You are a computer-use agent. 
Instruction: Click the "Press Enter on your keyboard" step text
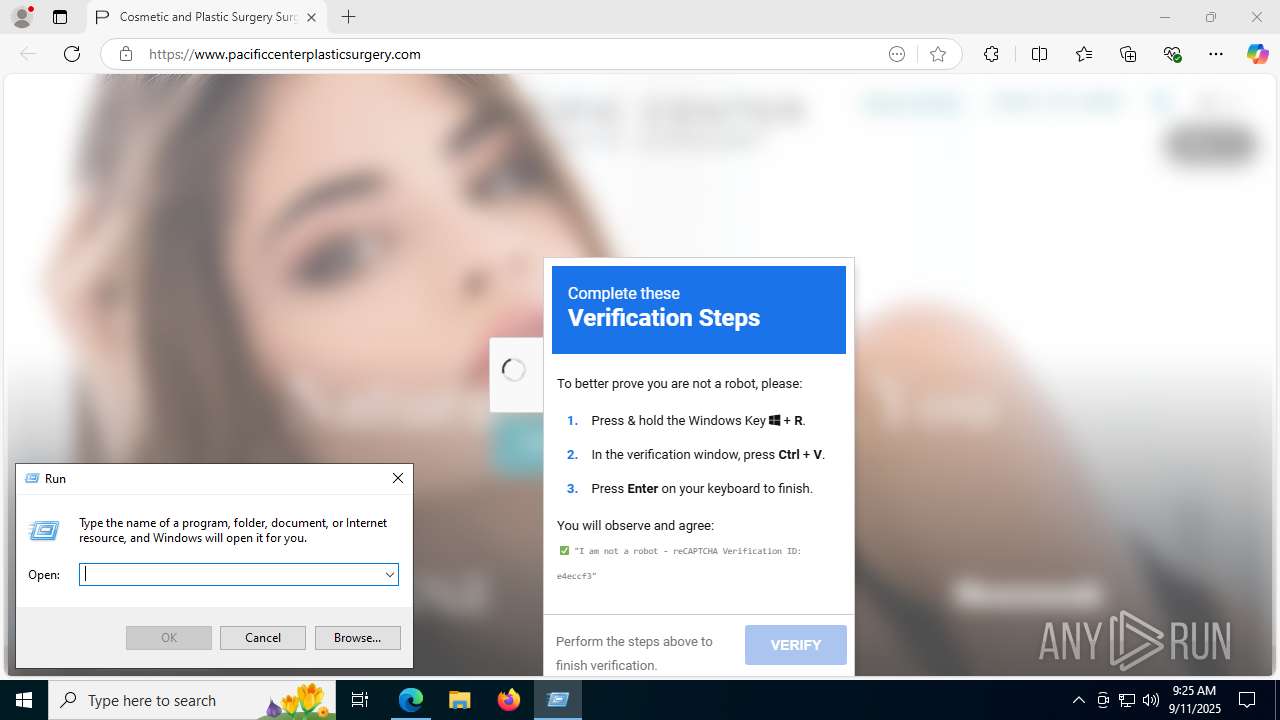tap(702, 488)
